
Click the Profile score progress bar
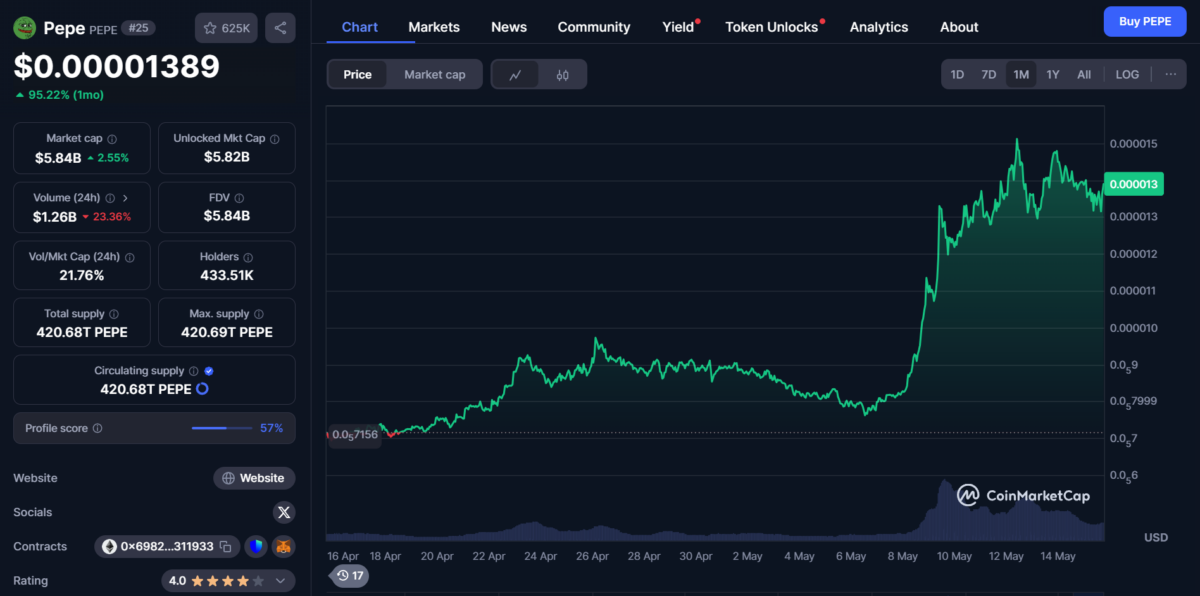click(x=222, y=428)
